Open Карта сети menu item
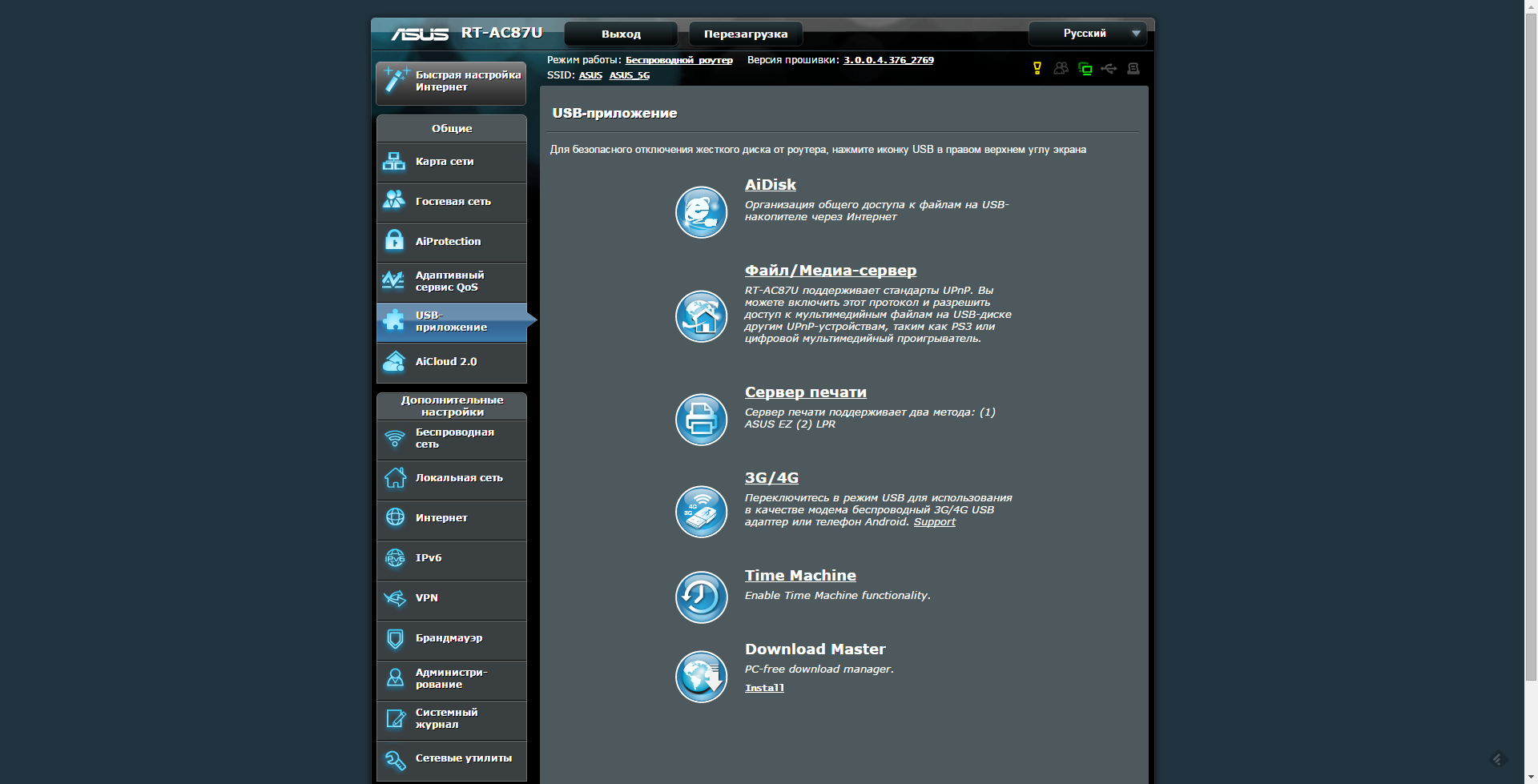 [x=452, y=162]
